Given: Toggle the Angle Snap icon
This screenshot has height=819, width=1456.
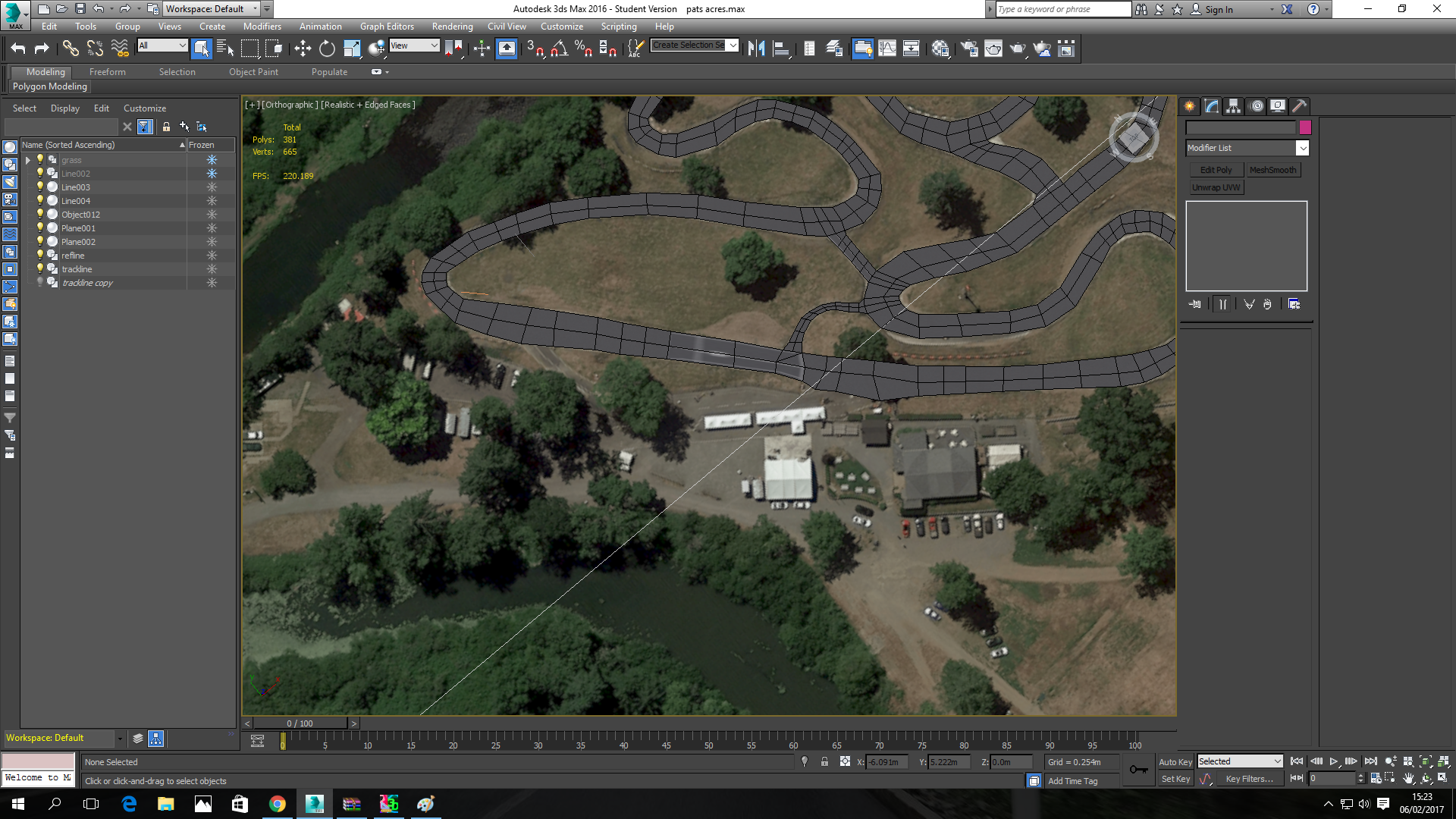Looking at the screenshot, I should 560,49.
